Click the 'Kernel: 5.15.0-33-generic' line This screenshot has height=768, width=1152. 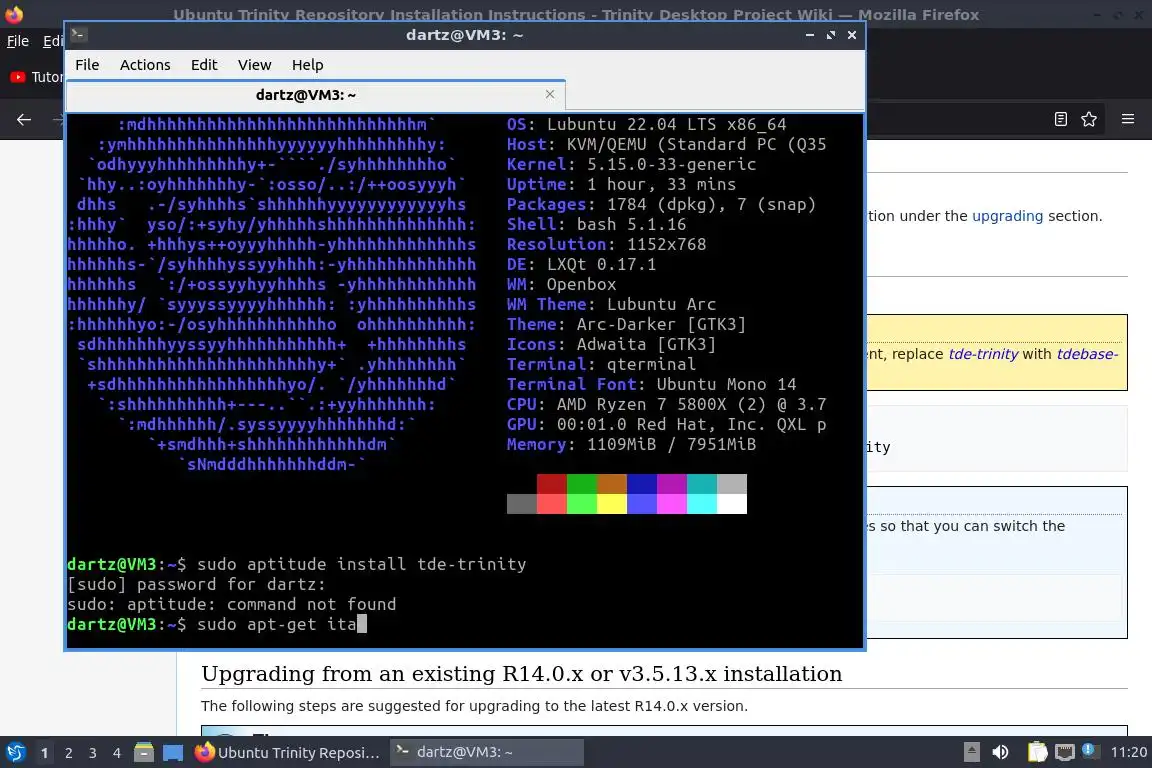click(631, 164)
